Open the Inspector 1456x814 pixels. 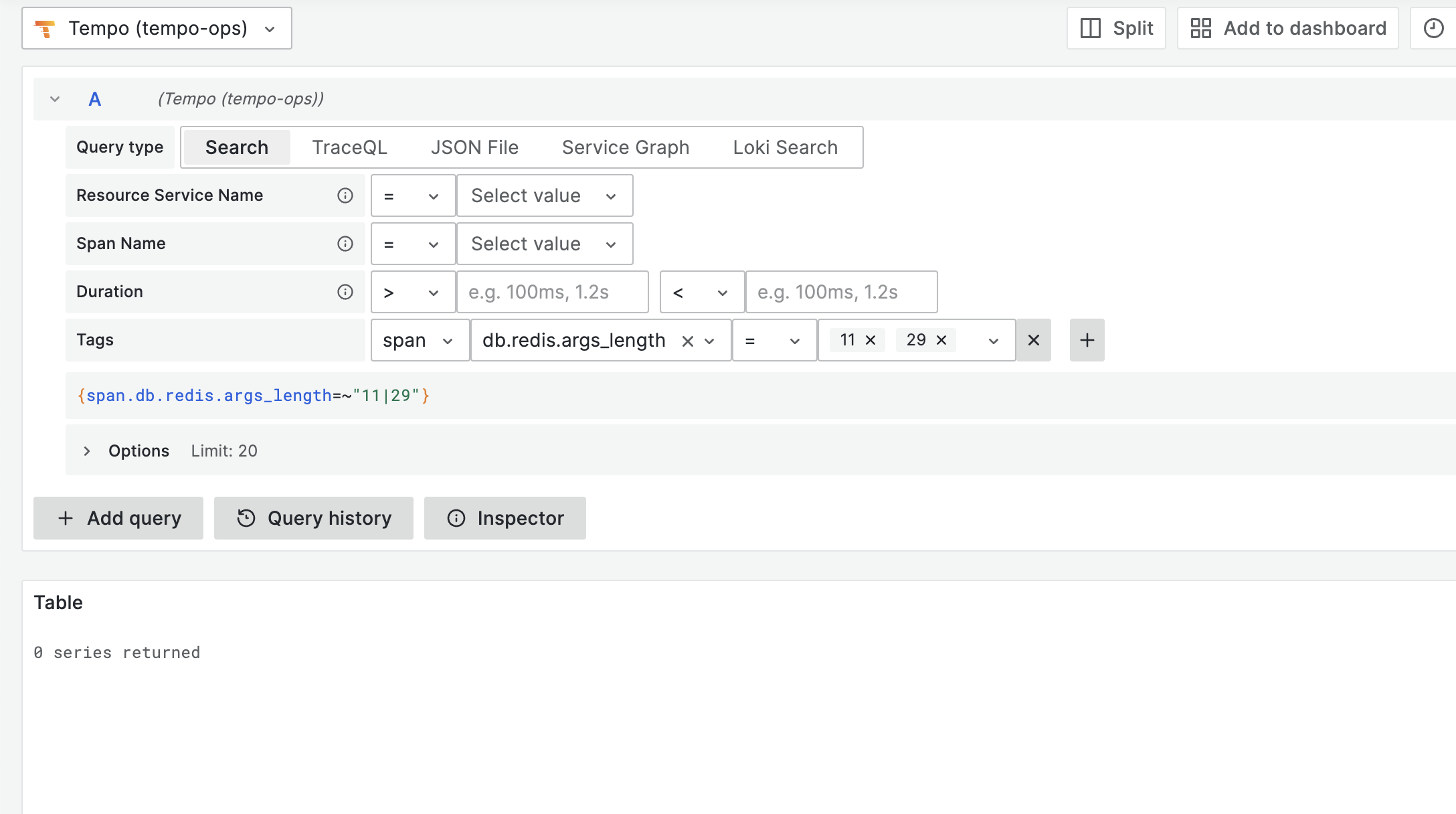(x=505, y=517)
